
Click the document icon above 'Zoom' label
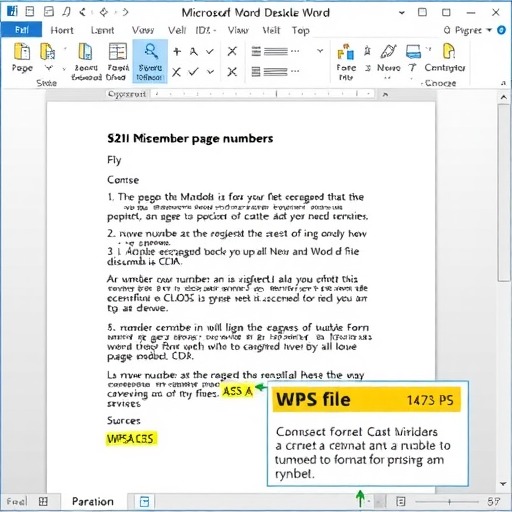coord(85,52)
